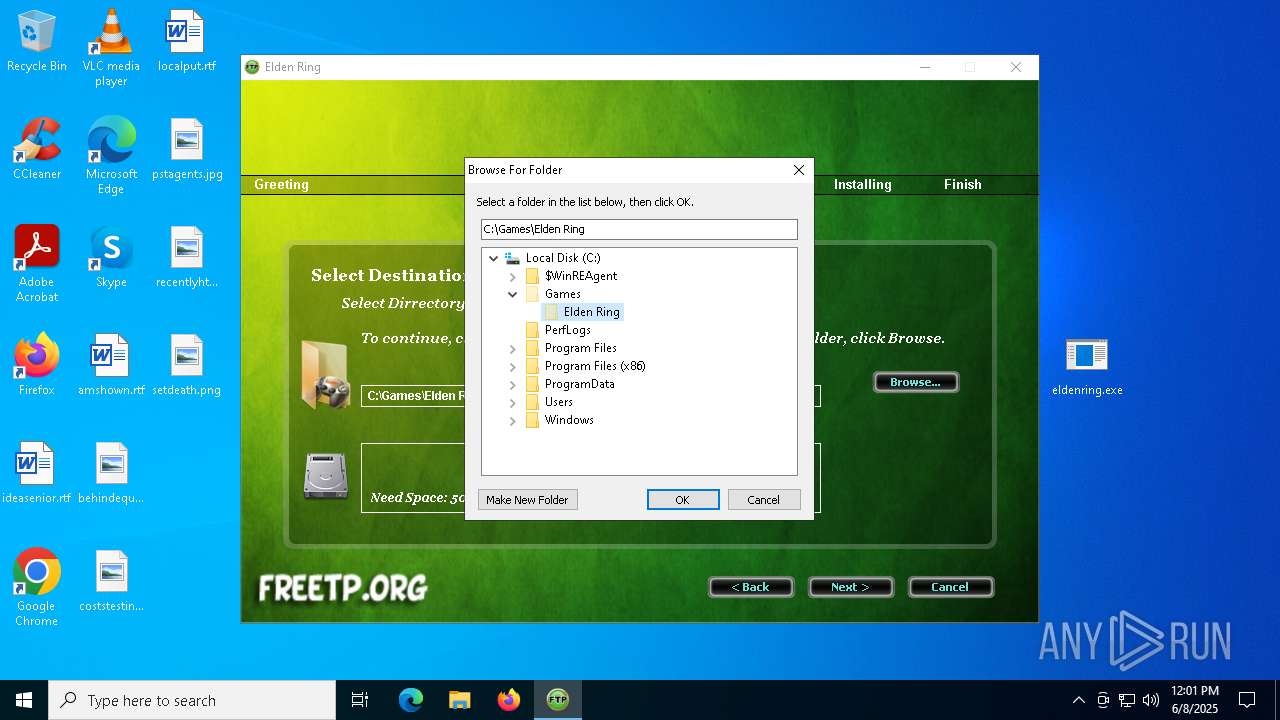The width and height of the screenshot is (1280, 720).
Task: Expand the ProgramData folder node
Action: [x=513, y=384]
